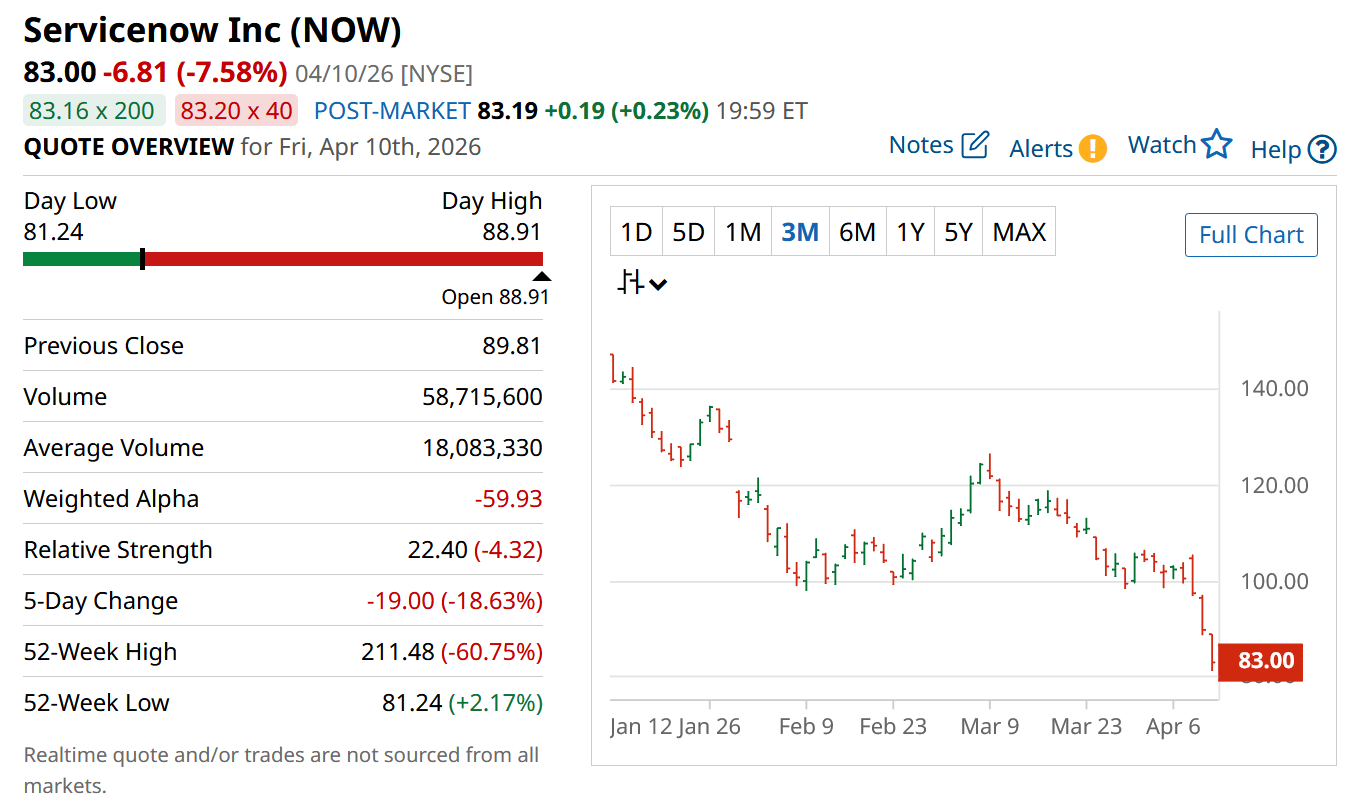1352x810 pixels.
Task: Click the Mar 23 date axis label
Action: click(x=1086, y=726)
